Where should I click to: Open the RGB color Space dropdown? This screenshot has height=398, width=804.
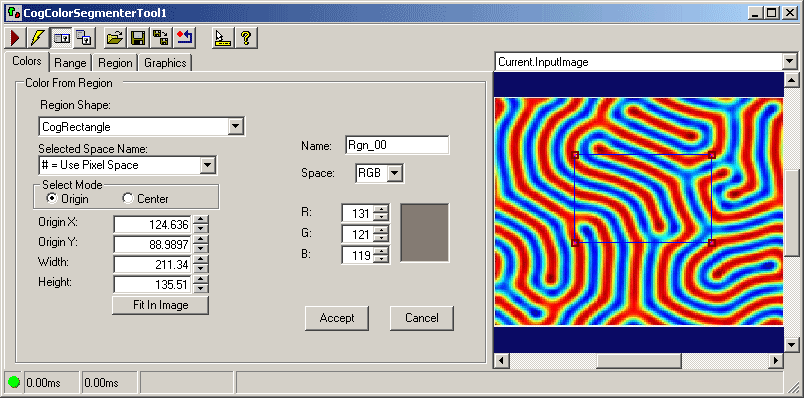point(394,173)
